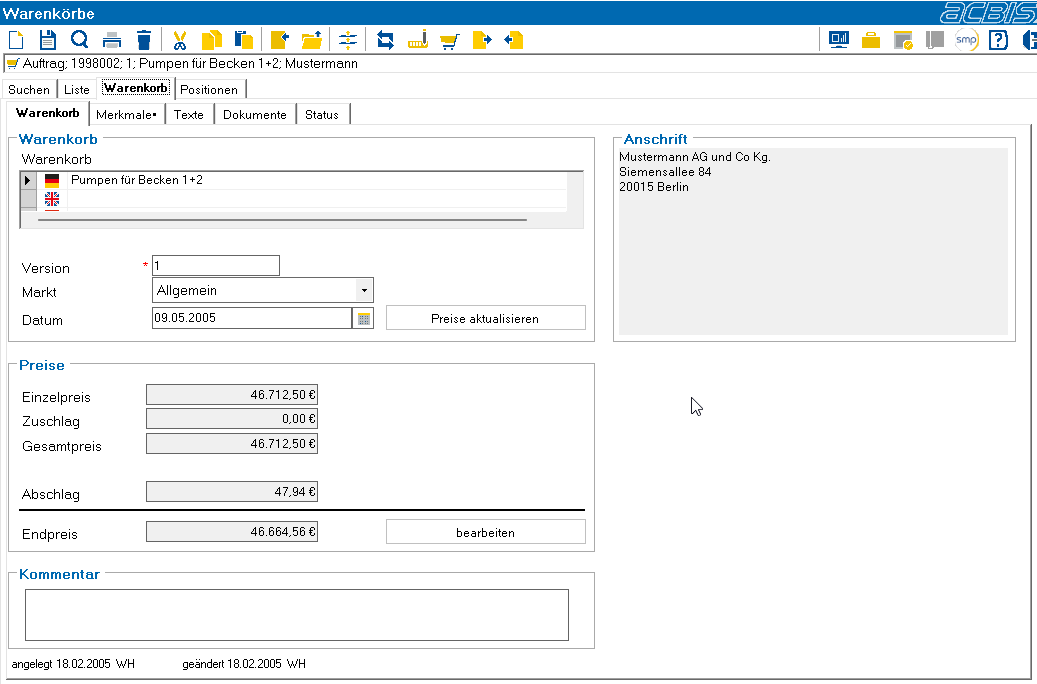
Task: Open the Merkmale sub-tab
Action: click(x=126, y=114)
